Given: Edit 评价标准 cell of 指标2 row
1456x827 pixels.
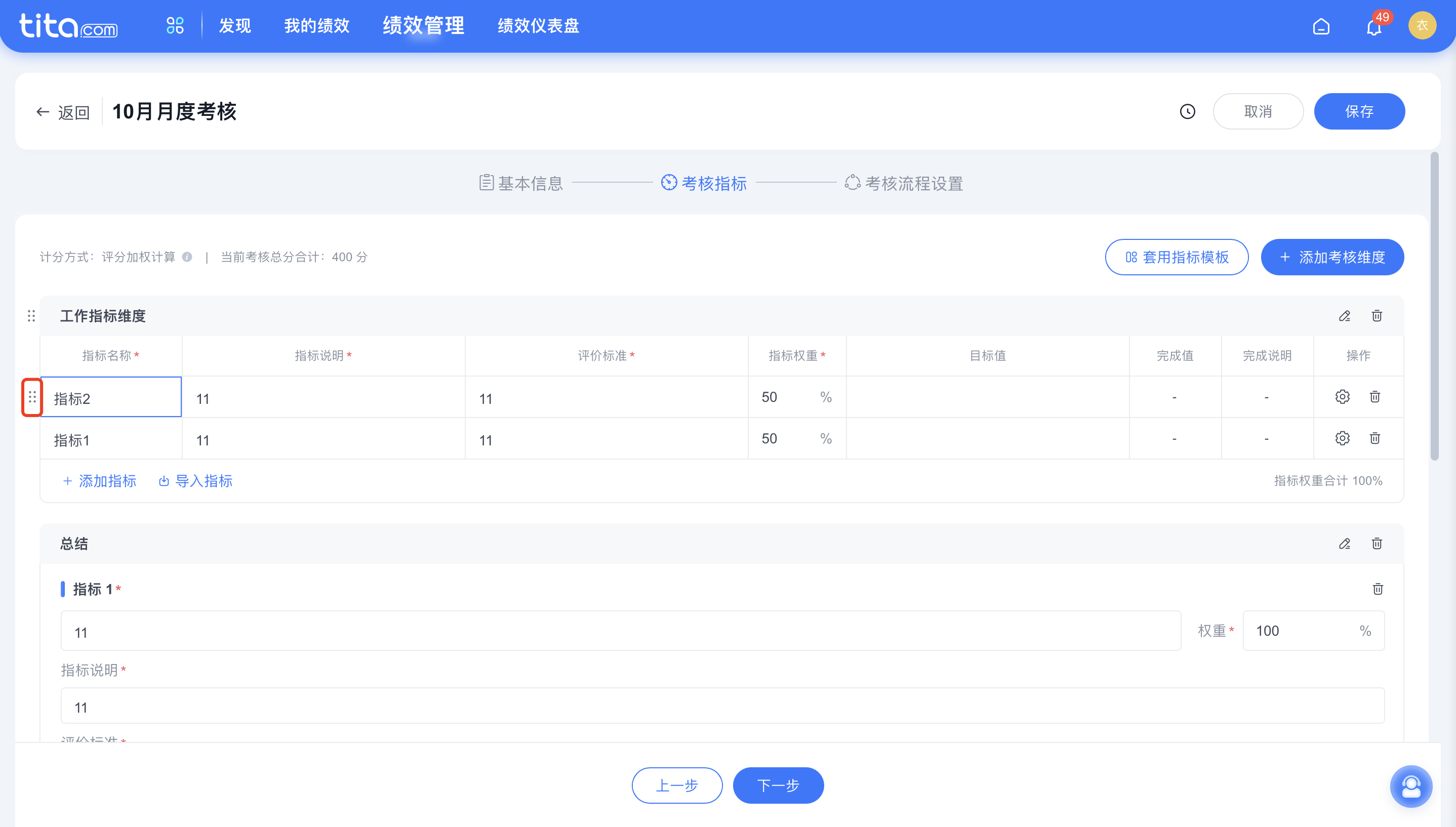Looking at the screenshot, I should tap(606, 397).
